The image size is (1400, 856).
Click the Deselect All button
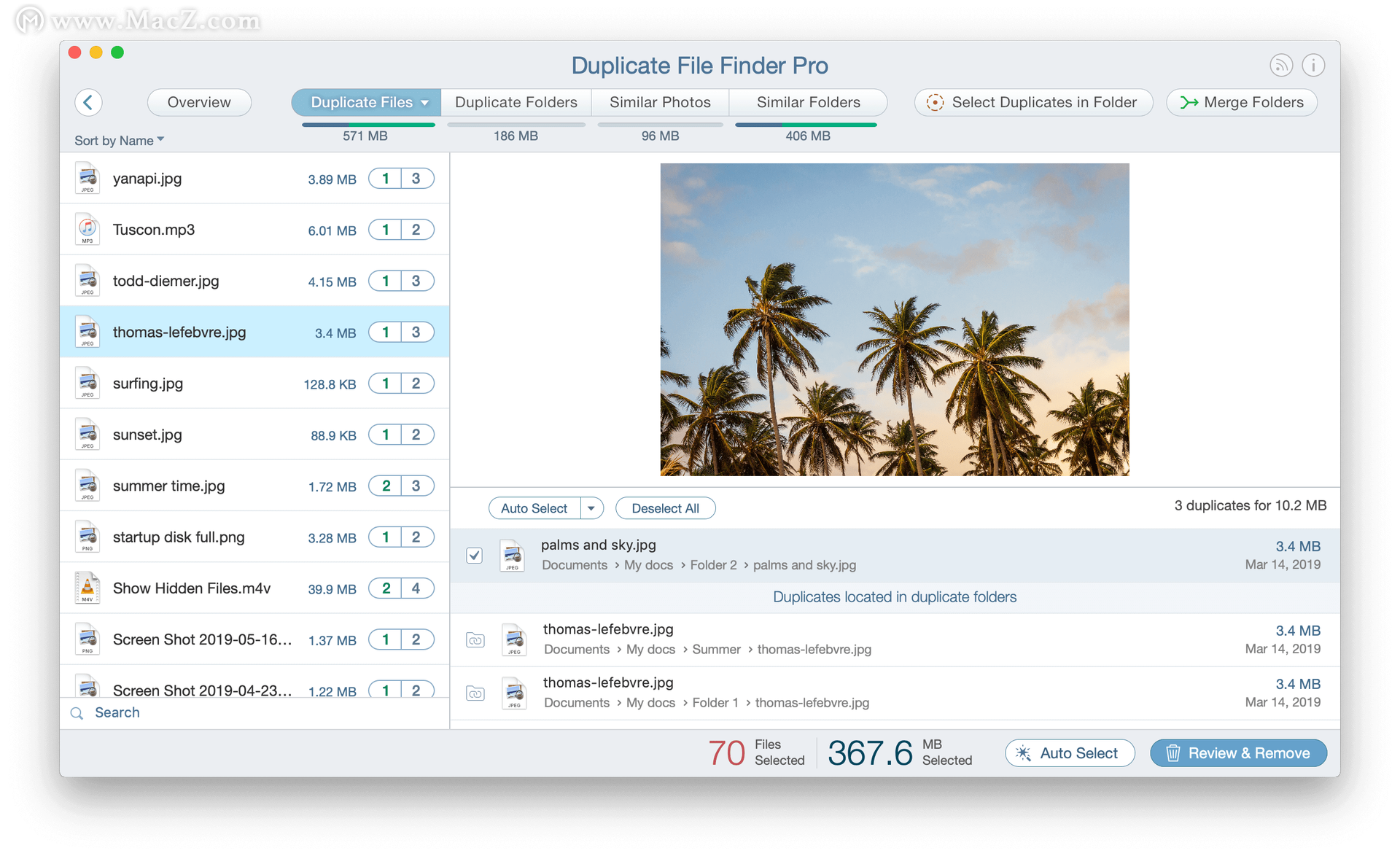(665, 508)
